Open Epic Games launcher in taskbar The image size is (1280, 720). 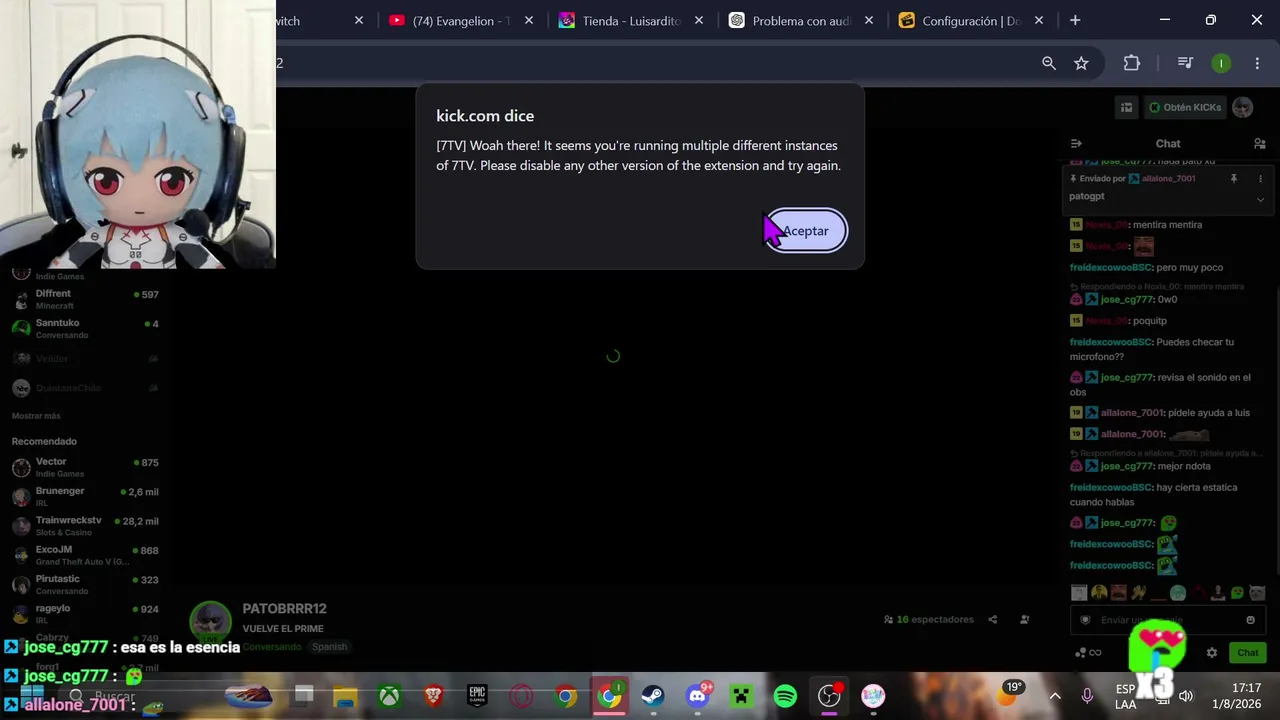477,696
